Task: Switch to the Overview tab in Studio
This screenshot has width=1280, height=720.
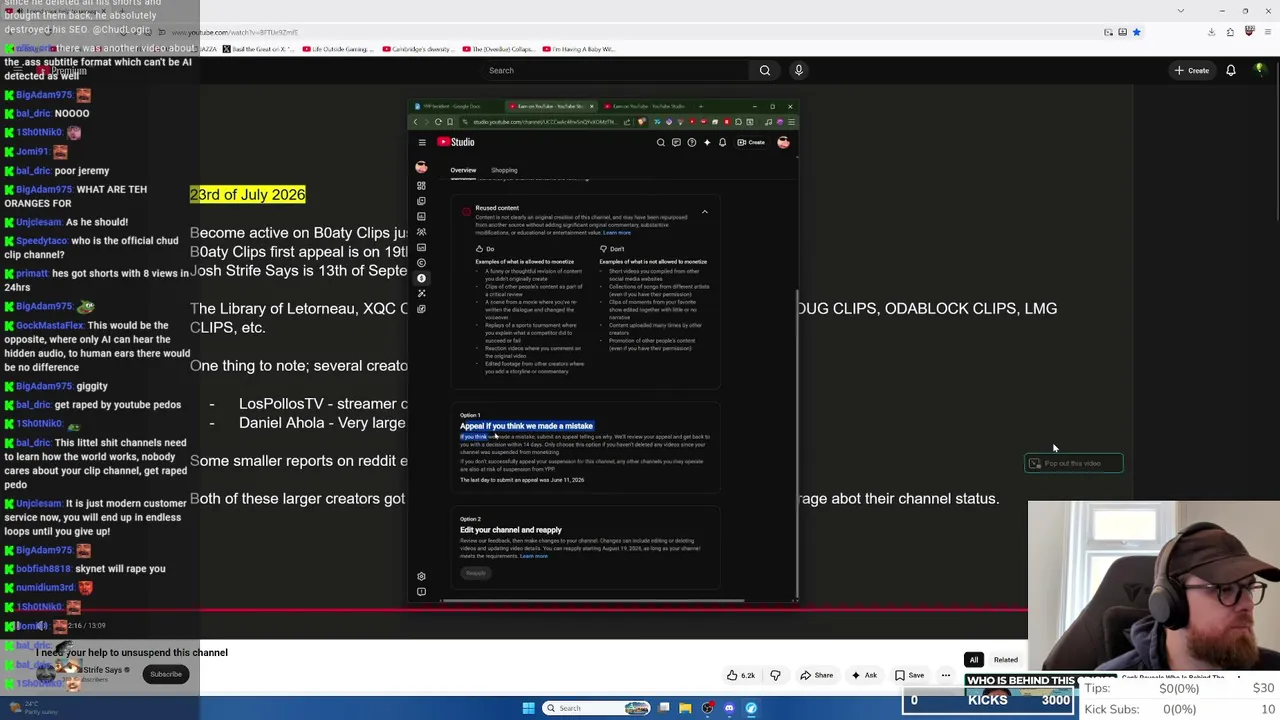Action: tap(463, 170)
